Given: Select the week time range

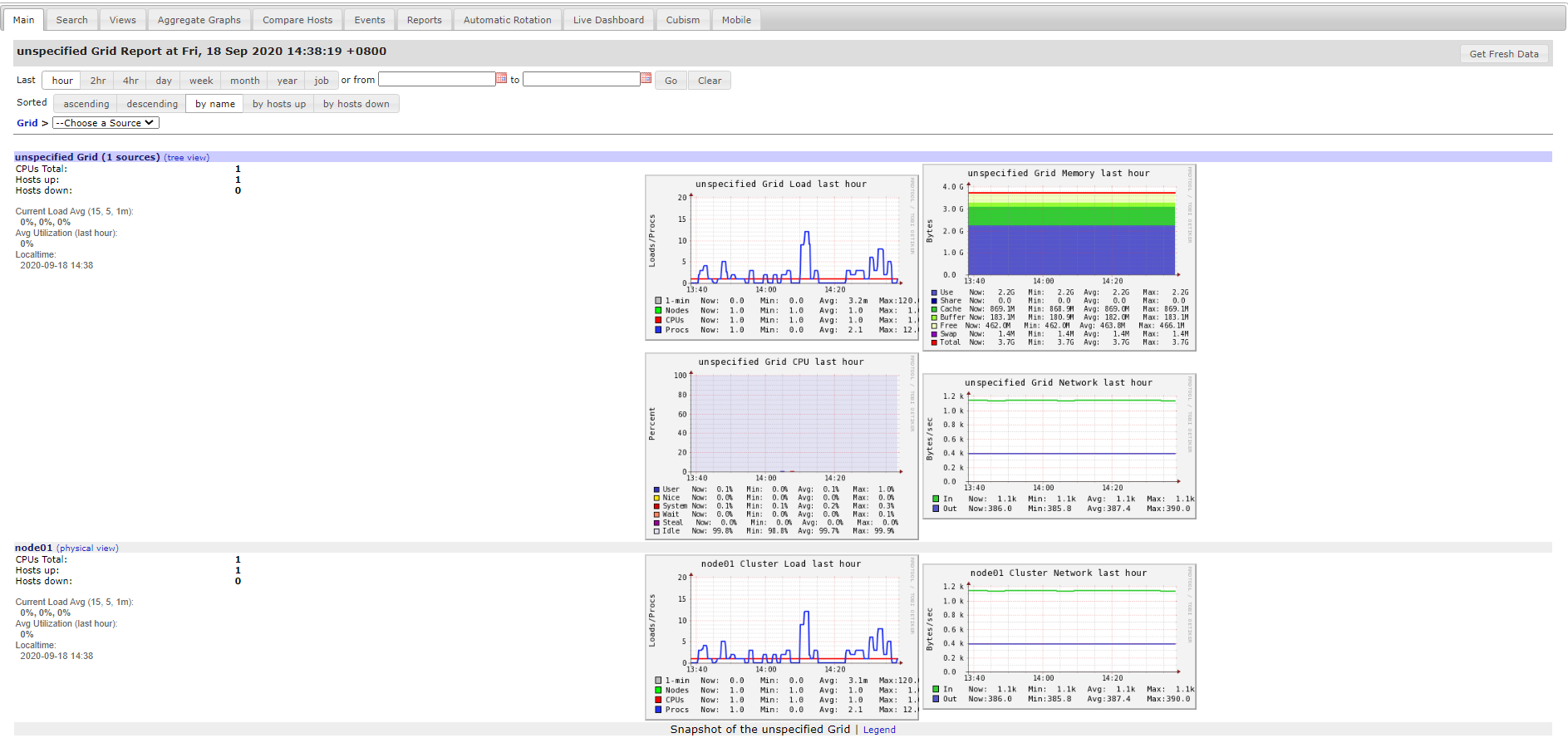Looking at the screenshot, I should click(201, 81).
